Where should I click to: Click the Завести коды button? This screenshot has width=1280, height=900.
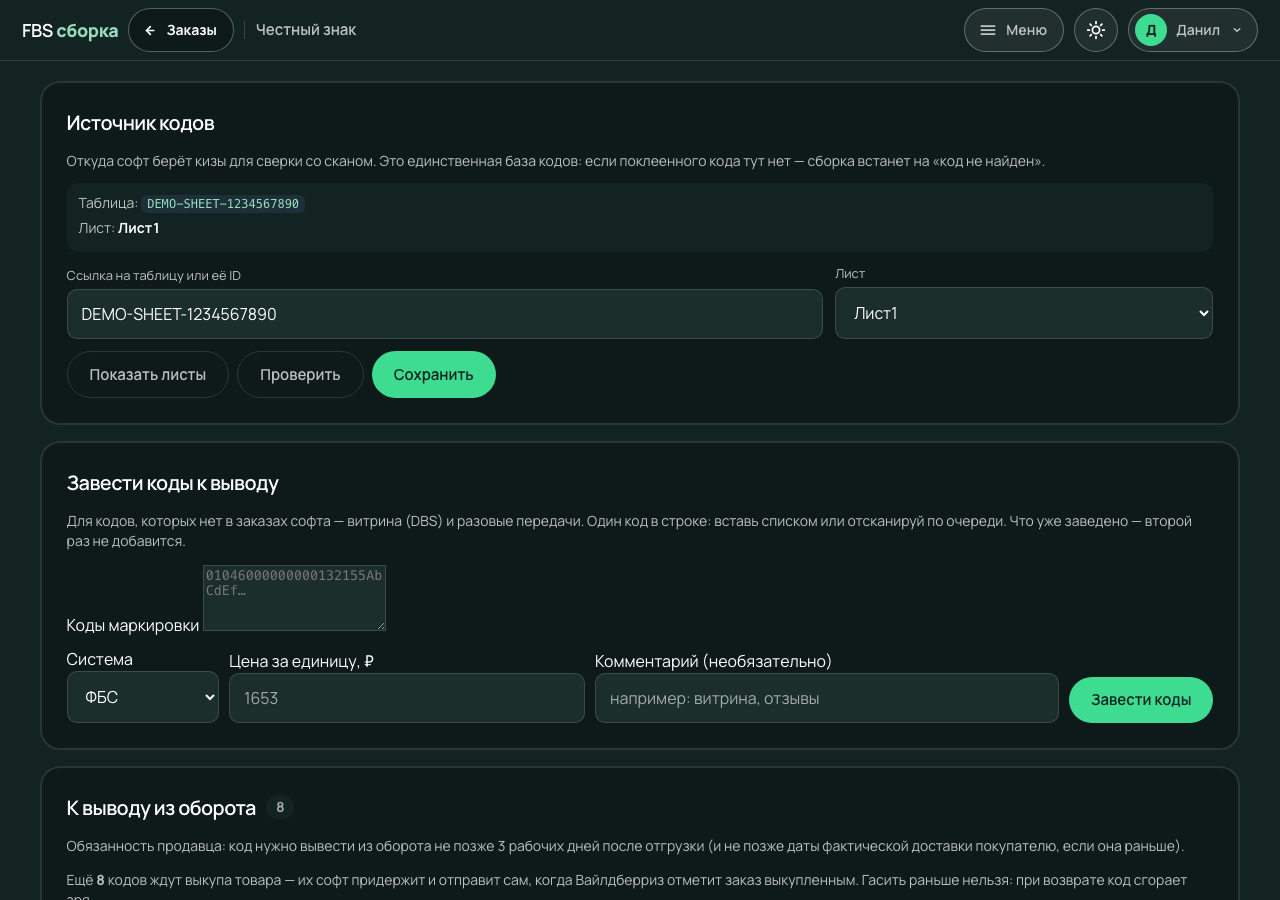pos(1141,700)
